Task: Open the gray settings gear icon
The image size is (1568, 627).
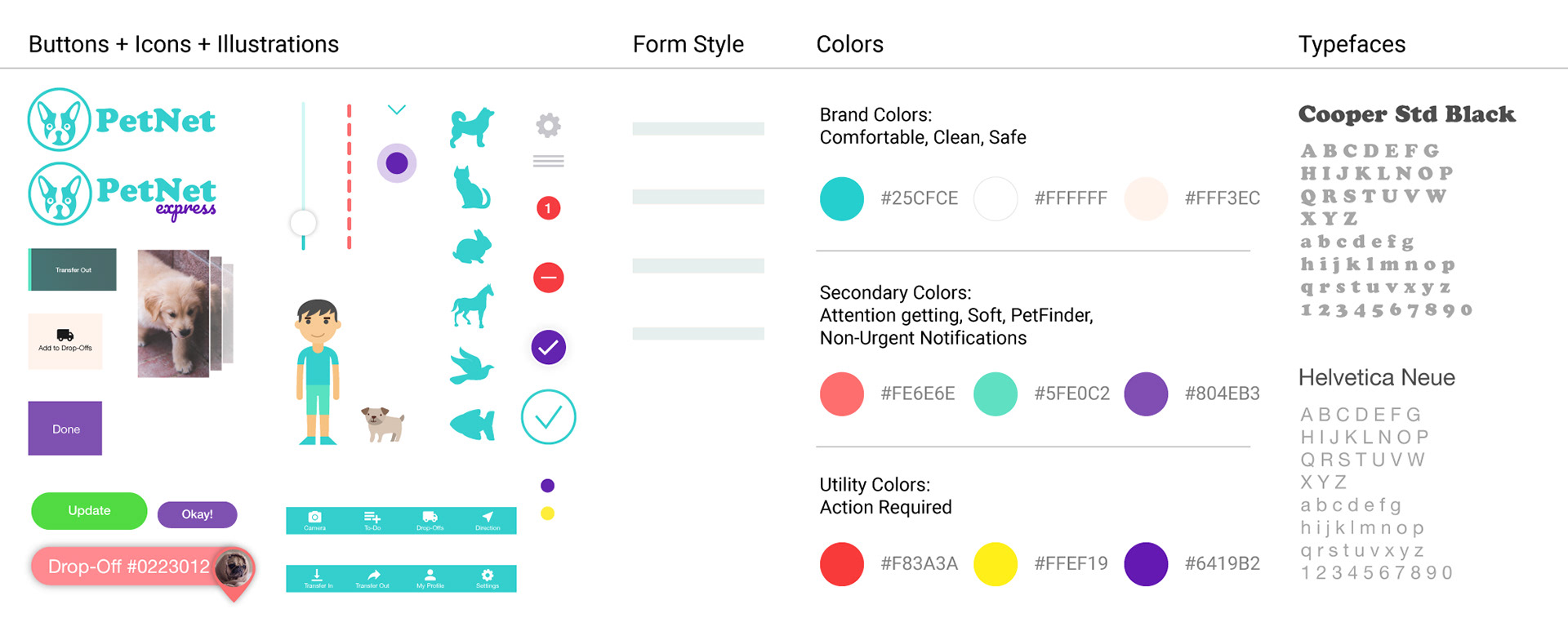Action: [x=549, y=125]
